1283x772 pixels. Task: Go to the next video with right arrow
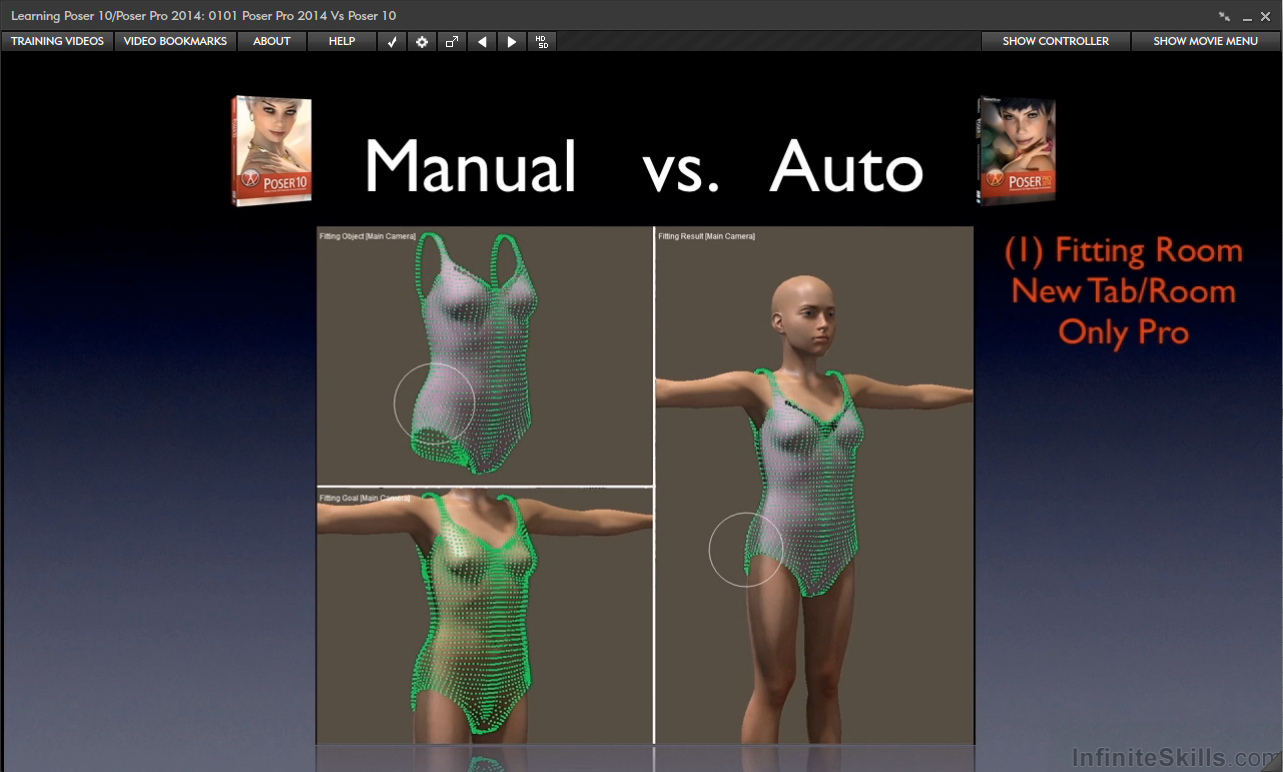tap(512, 42)
